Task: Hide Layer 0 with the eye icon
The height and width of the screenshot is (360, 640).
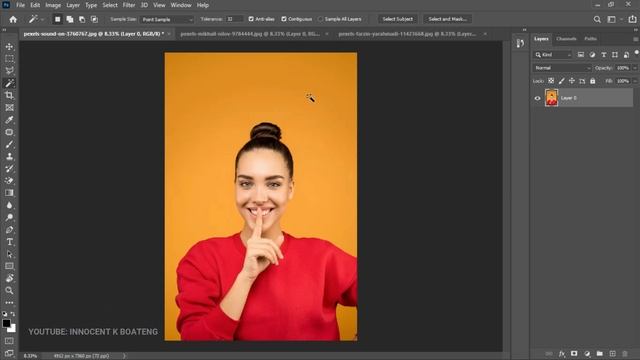Action: [537, 98]
